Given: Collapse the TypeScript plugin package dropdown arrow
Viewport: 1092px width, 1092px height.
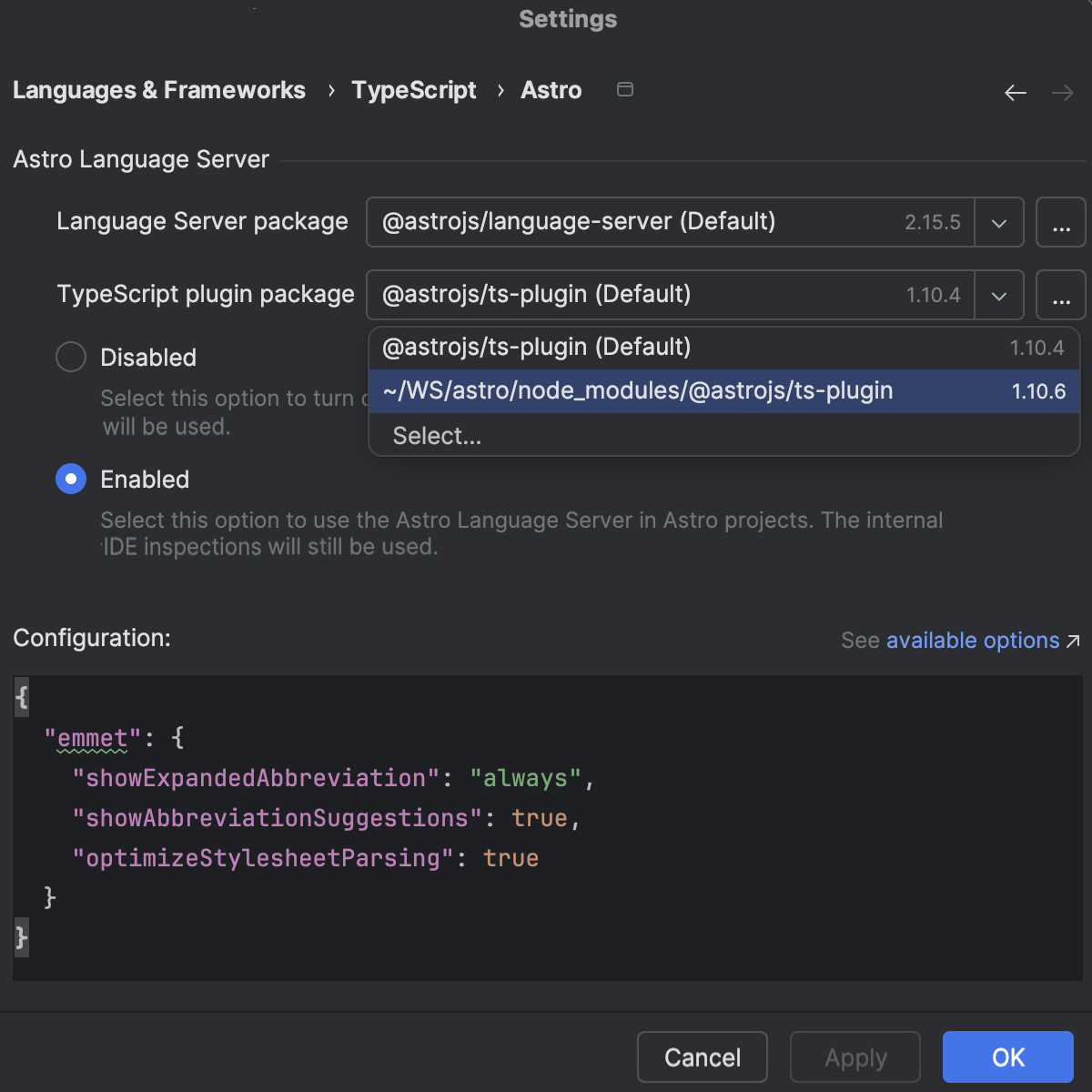Looking at the screenshot, I should click(998, 296).
